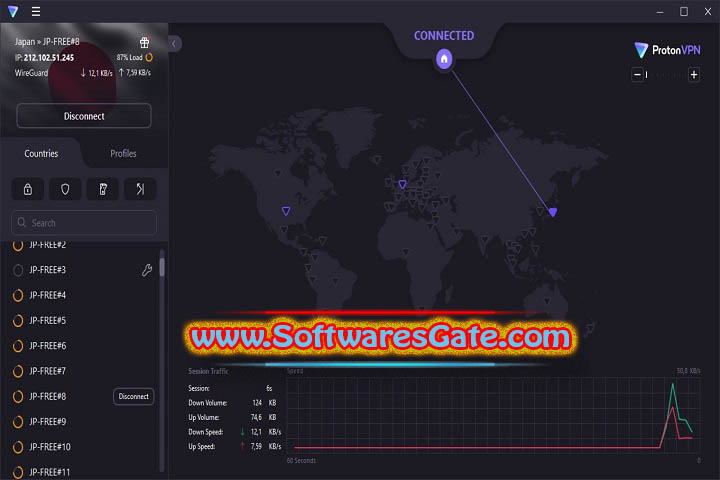Click the Japan server map marker

click(x=553, y=212)
